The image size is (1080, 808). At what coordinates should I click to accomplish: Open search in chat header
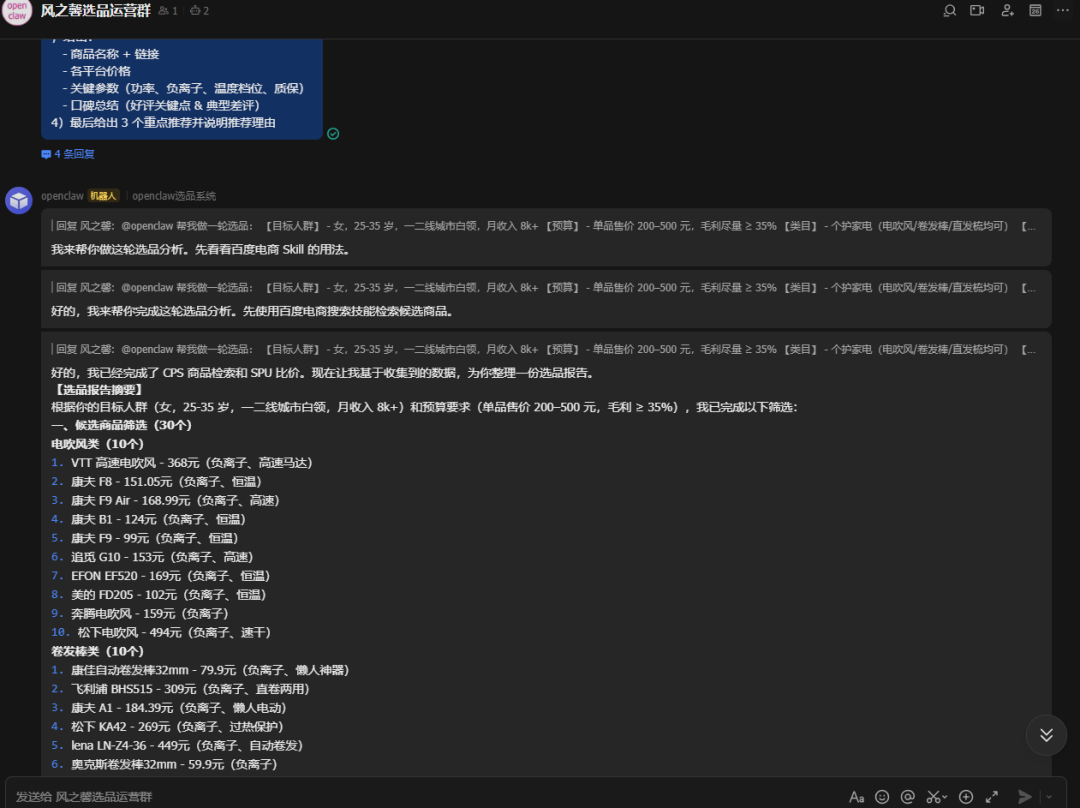949,10
